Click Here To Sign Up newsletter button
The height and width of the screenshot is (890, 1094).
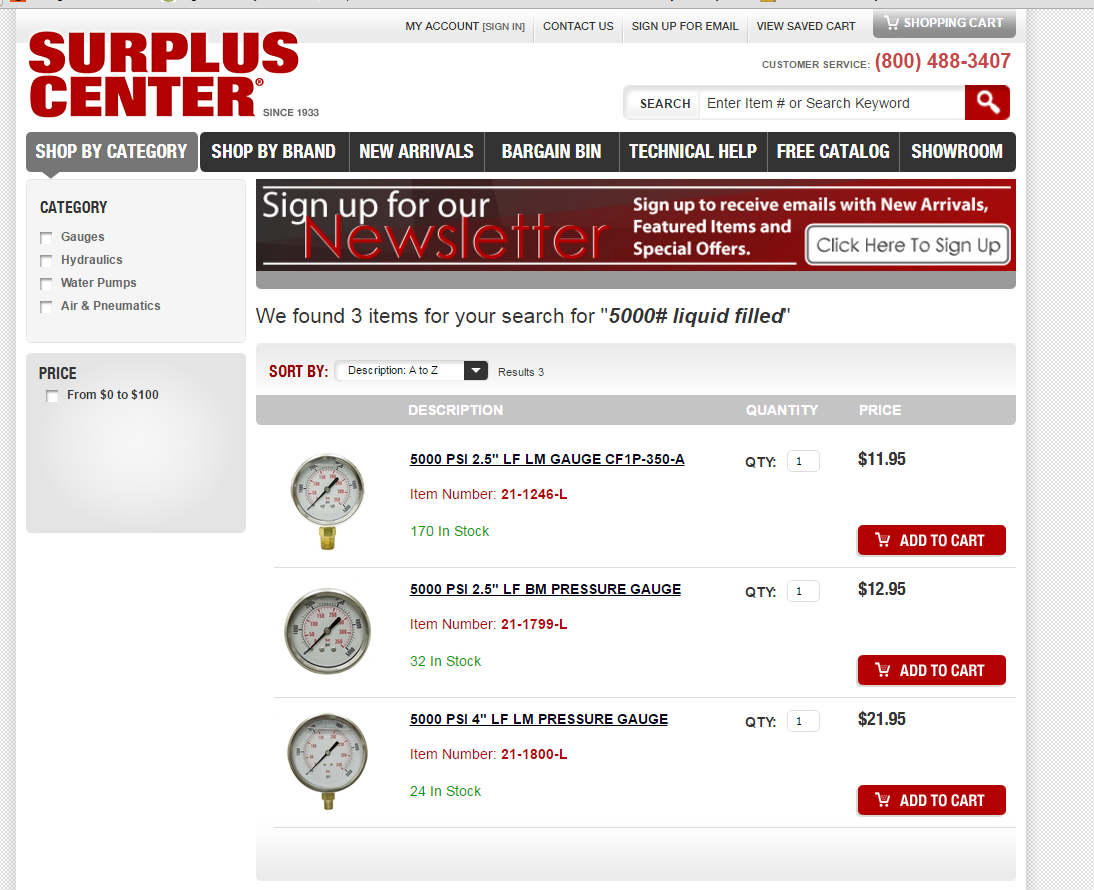pos(908,245)
